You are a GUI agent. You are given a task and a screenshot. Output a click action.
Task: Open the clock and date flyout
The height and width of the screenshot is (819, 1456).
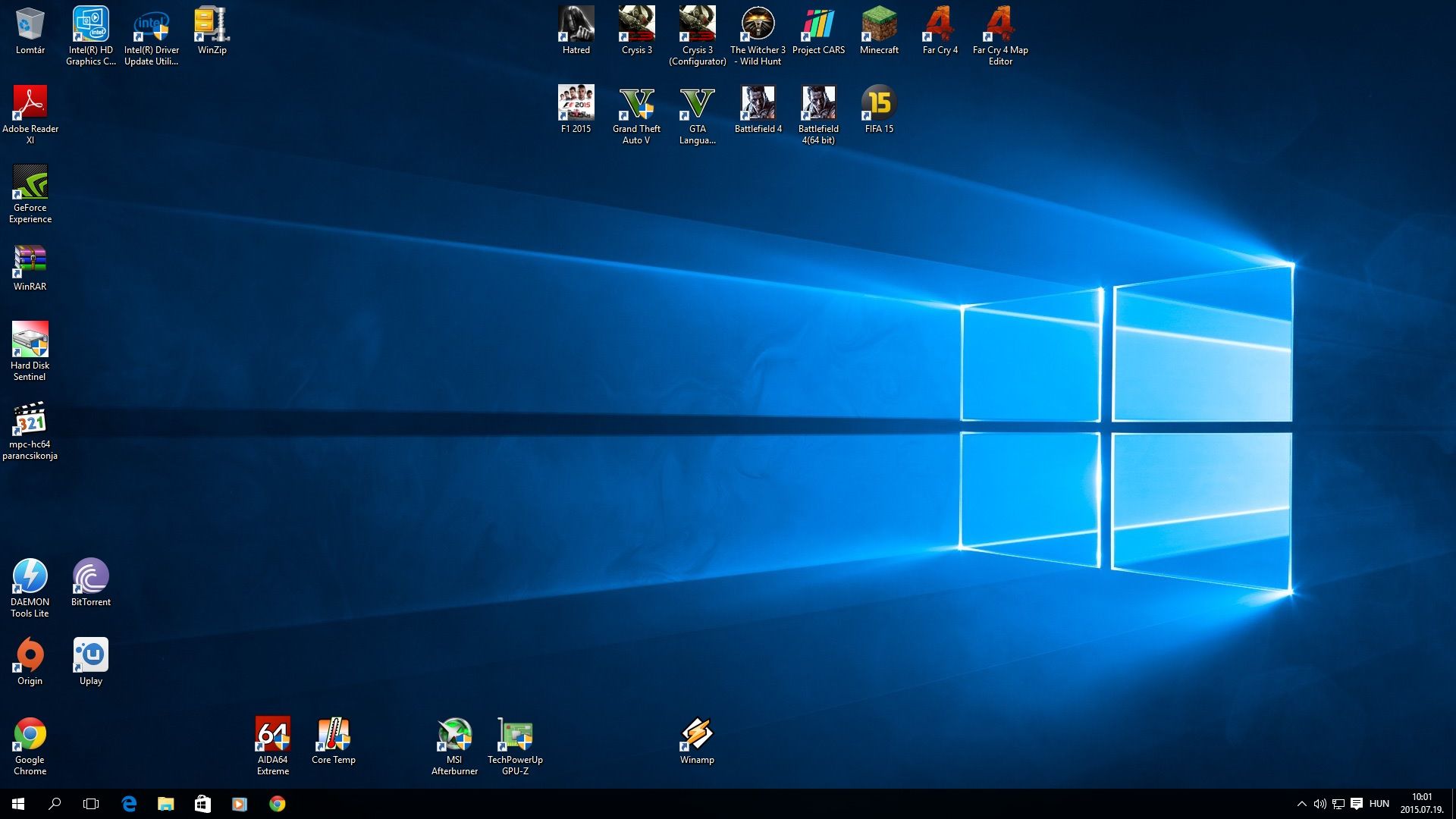point(1421,804)
